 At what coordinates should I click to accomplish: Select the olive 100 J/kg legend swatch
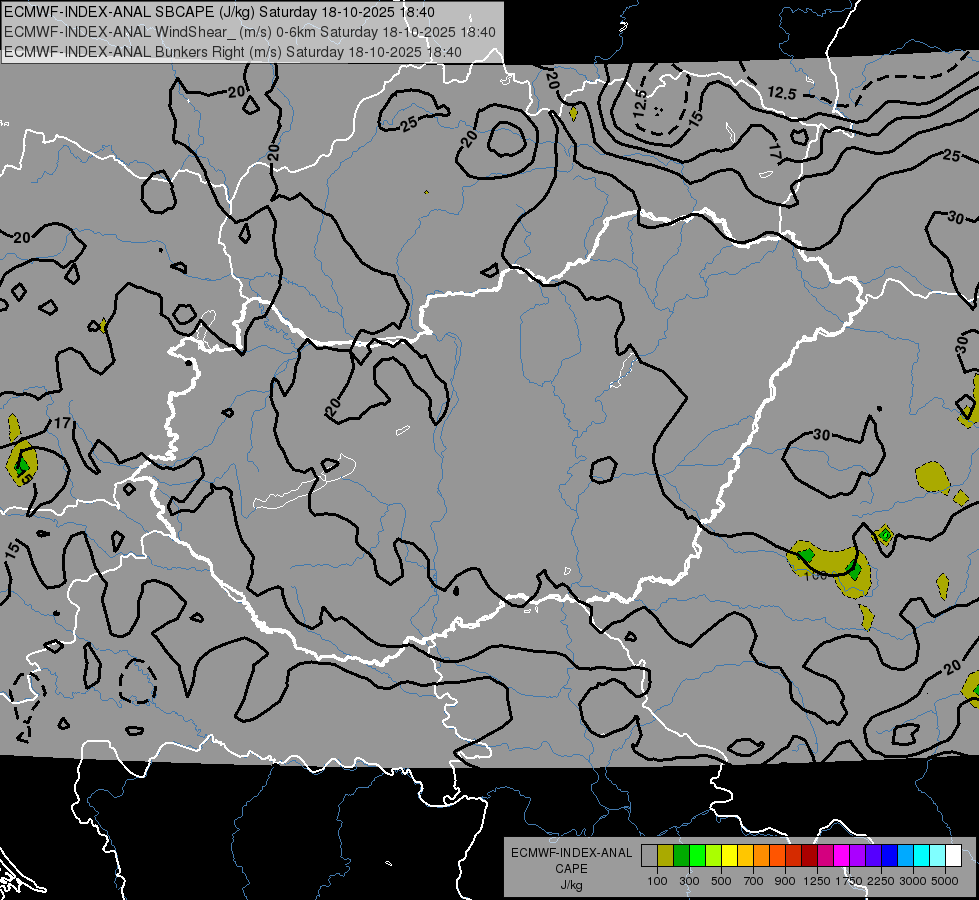666,855
